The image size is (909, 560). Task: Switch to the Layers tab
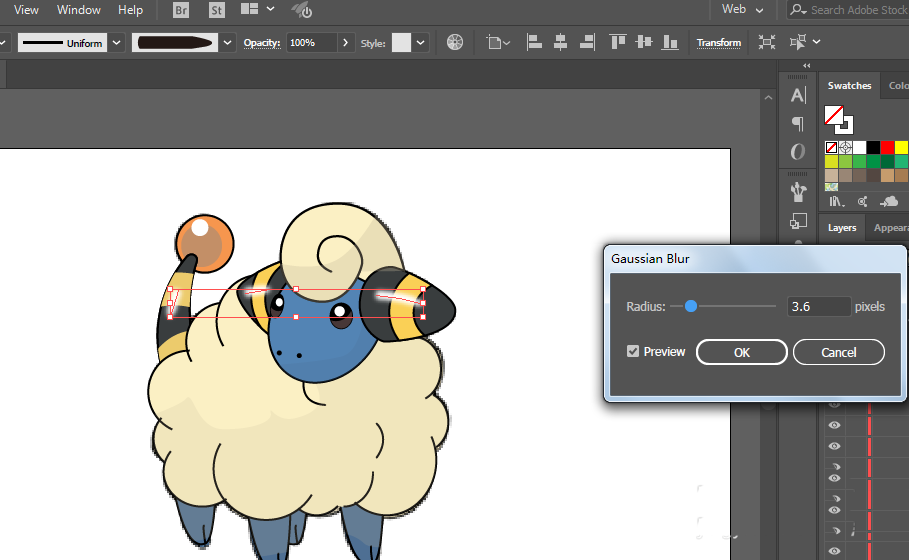click(842, 228)
